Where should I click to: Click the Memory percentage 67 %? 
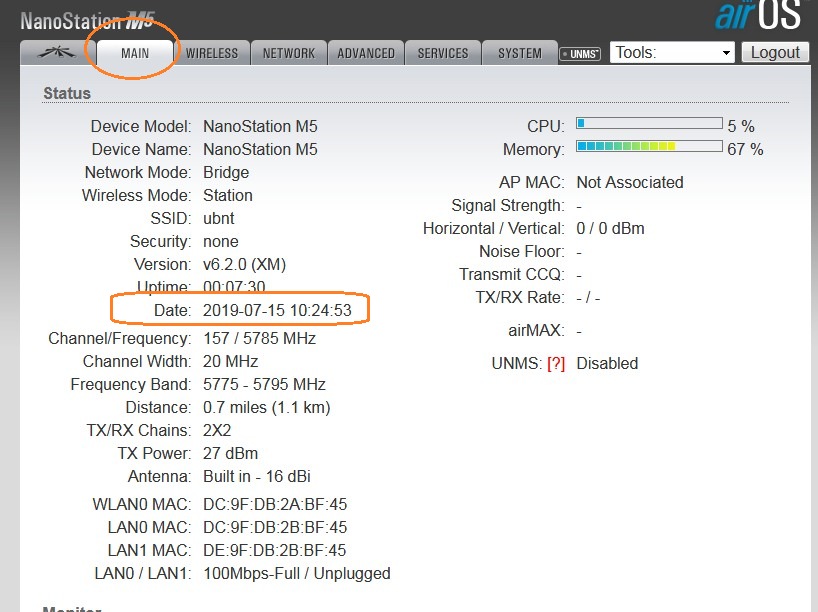coord(745,149)
